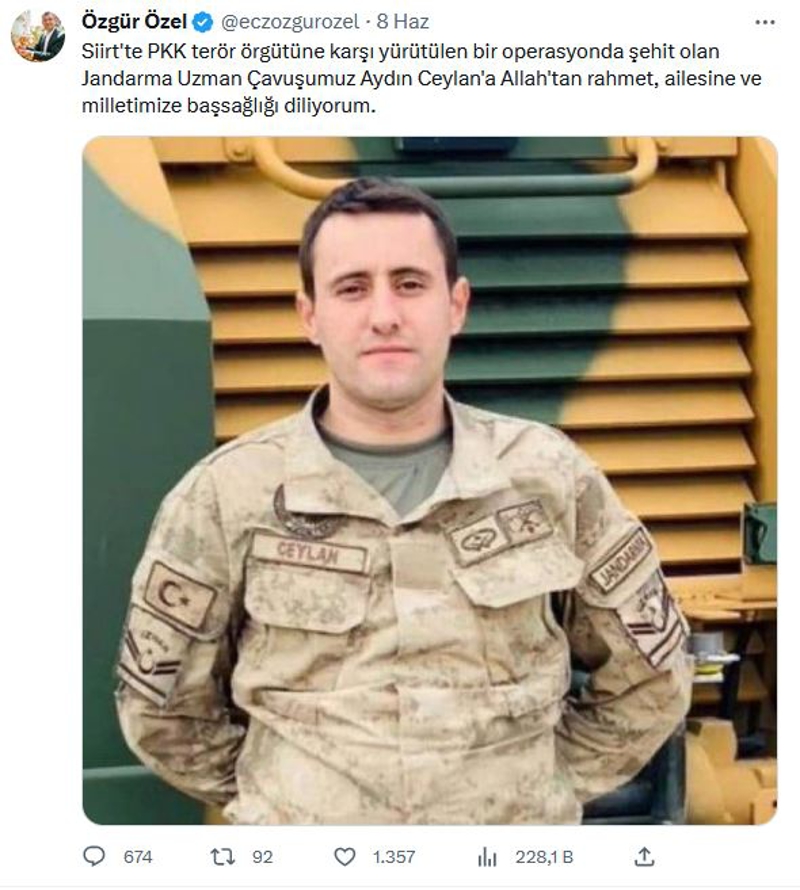Image resolution: width=800 pixels, height=890 pixels.
Task: Open the @eczozgurozel handle link
Action: tap(290, 22)
